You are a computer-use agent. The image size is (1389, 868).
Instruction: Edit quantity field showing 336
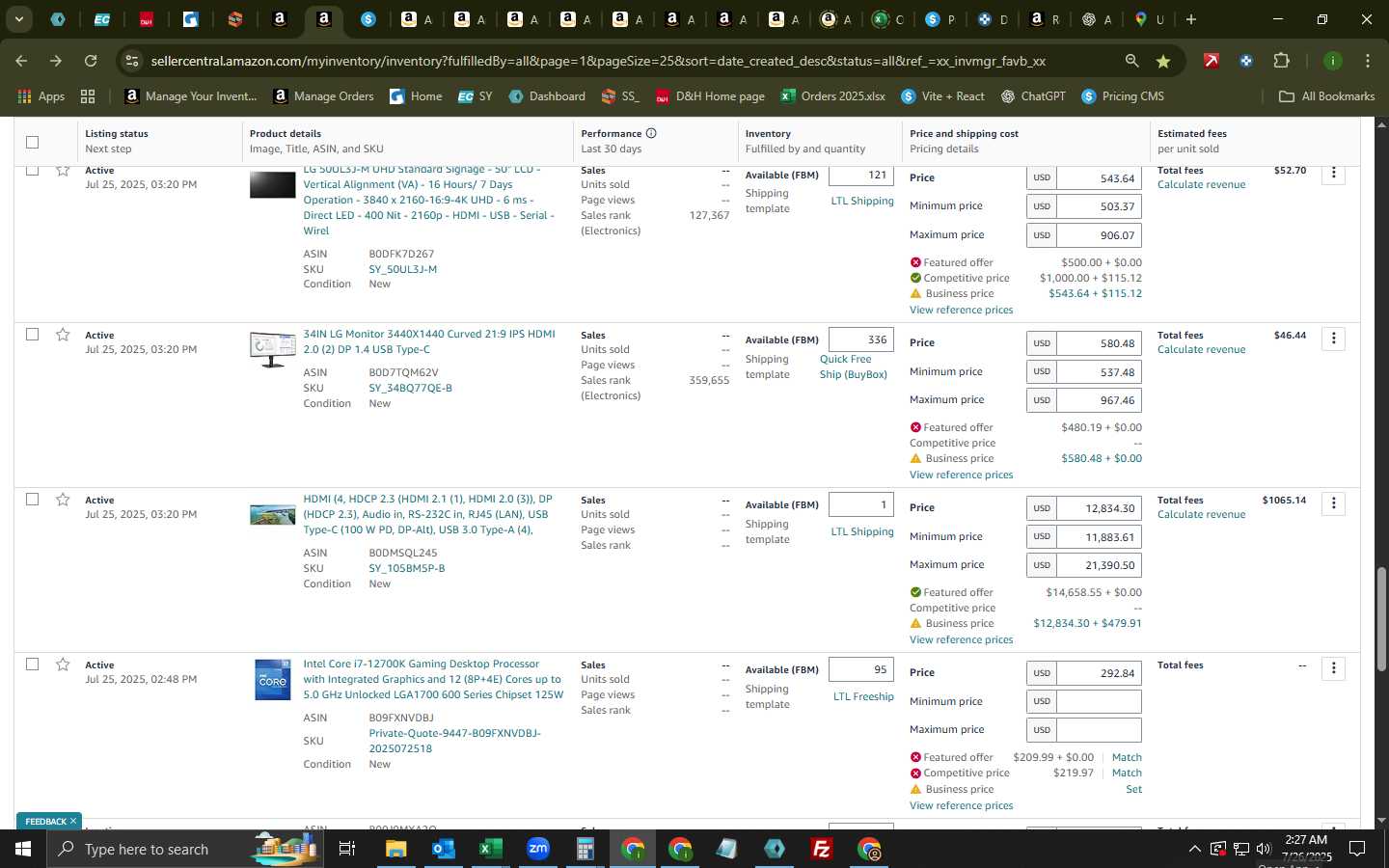[861, 339]
